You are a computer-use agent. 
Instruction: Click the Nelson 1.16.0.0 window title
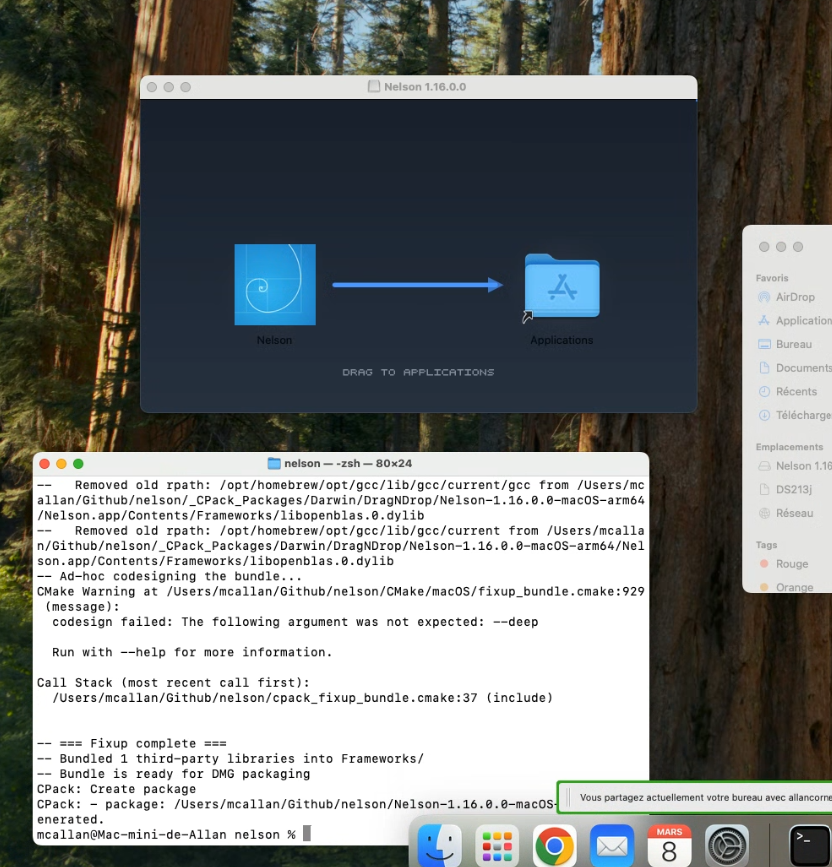point(425,87)
